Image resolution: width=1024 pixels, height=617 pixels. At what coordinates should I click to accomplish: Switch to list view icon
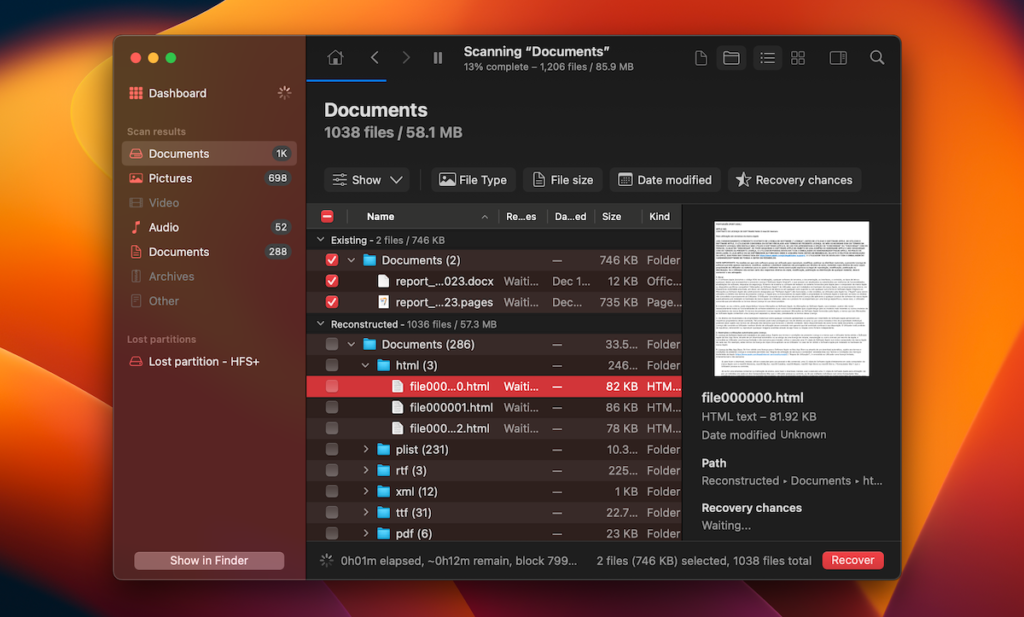[767, 58]
